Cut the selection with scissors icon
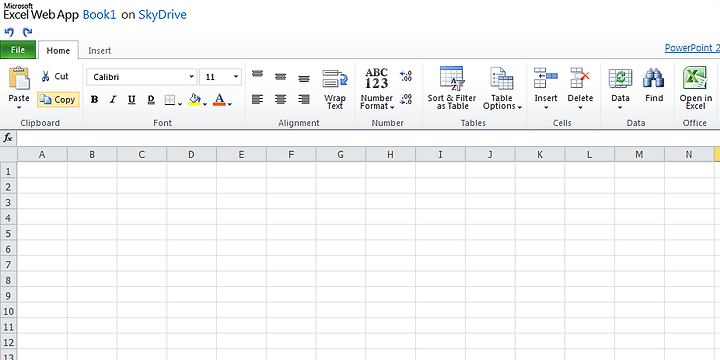Viewport: 720px width, 360px height. tap(55, 76)
